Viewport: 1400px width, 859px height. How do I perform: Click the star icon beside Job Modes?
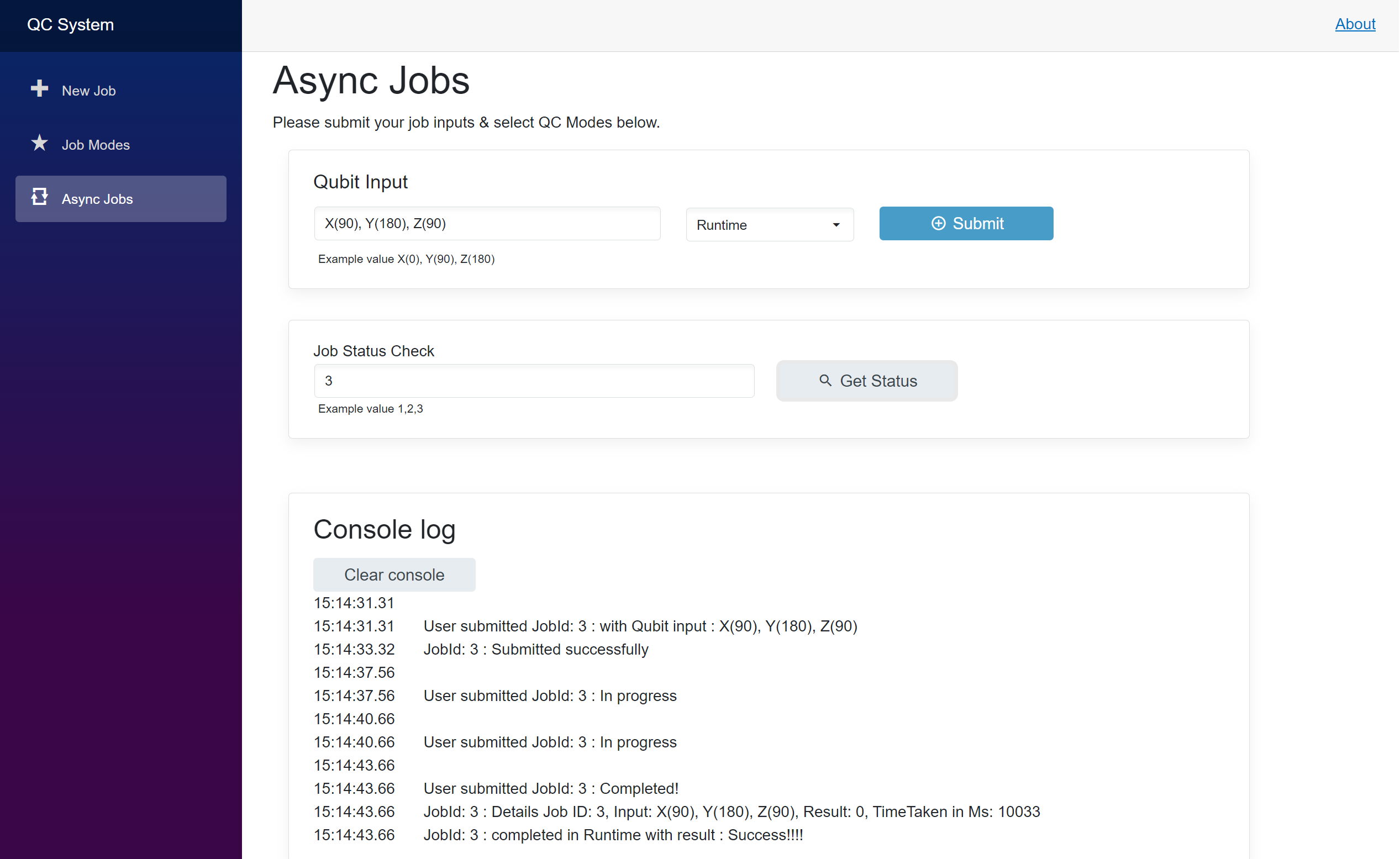(39, 143)
